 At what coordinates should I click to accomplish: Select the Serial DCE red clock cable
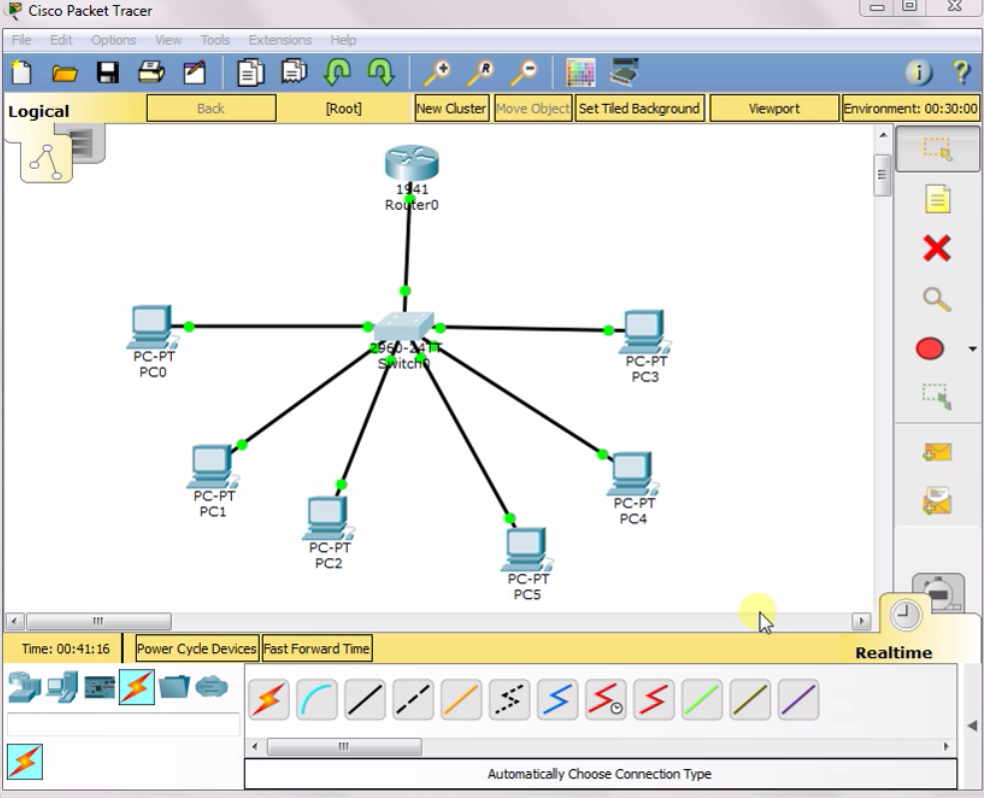click(605, 699)
